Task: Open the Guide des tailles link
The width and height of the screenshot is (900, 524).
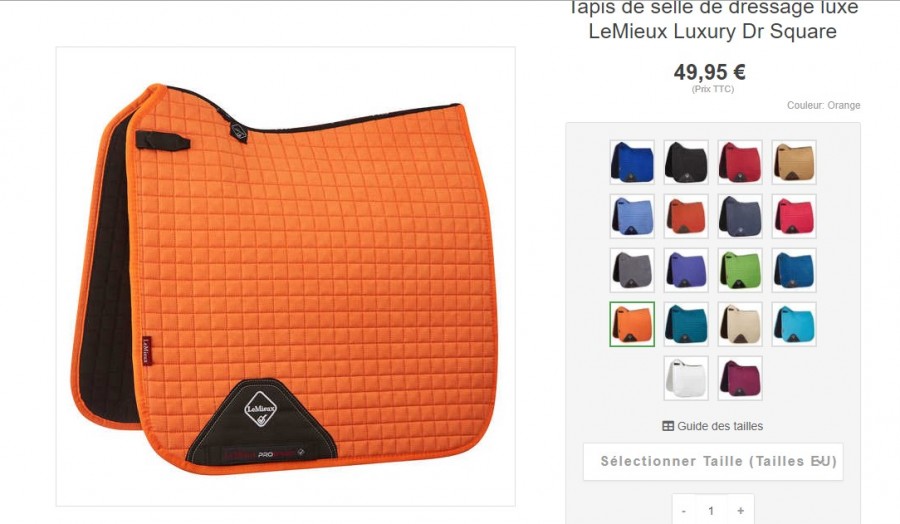Action: coord(713,426)
